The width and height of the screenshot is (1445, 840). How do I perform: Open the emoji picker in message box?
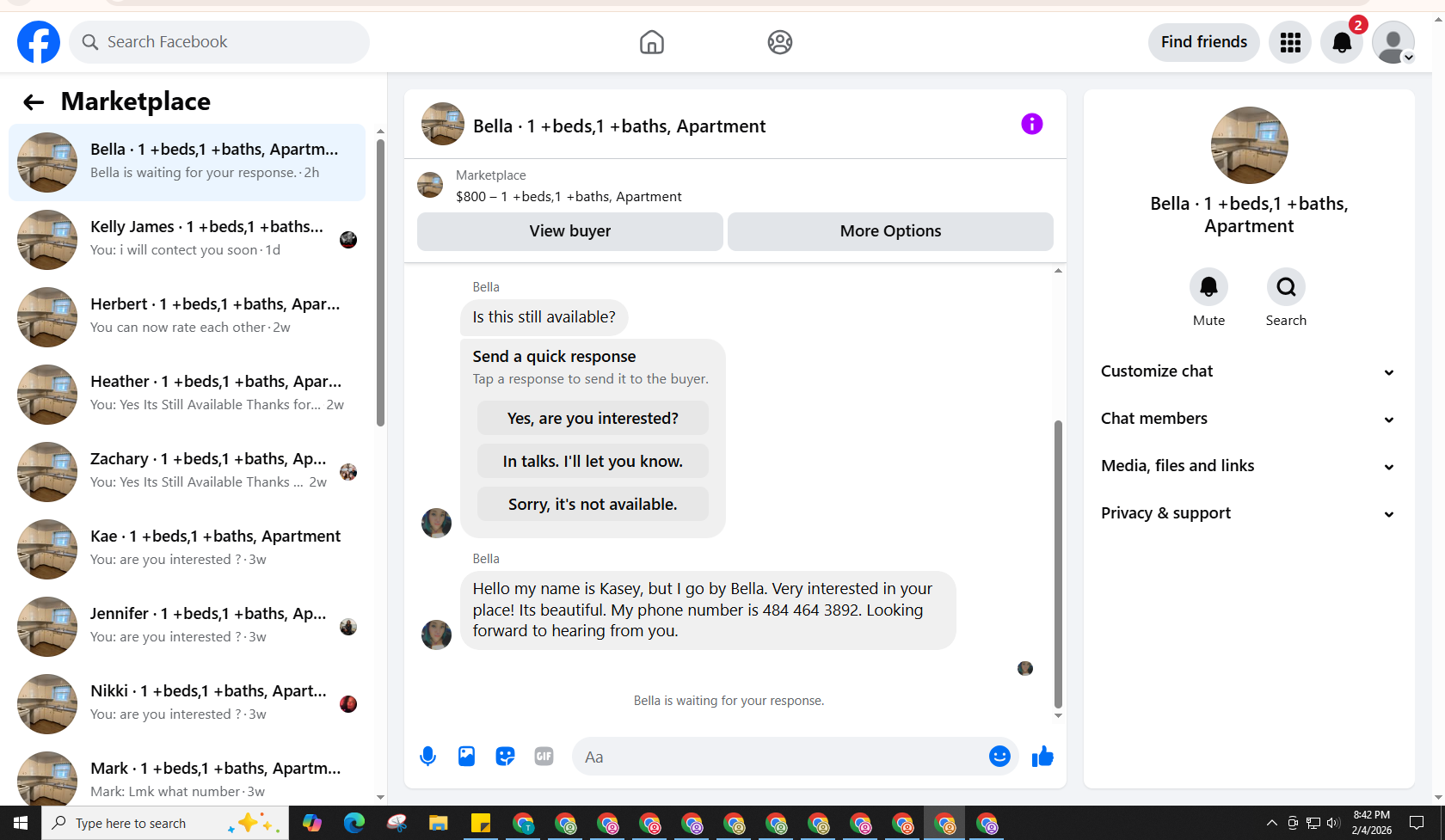point(999,757)
